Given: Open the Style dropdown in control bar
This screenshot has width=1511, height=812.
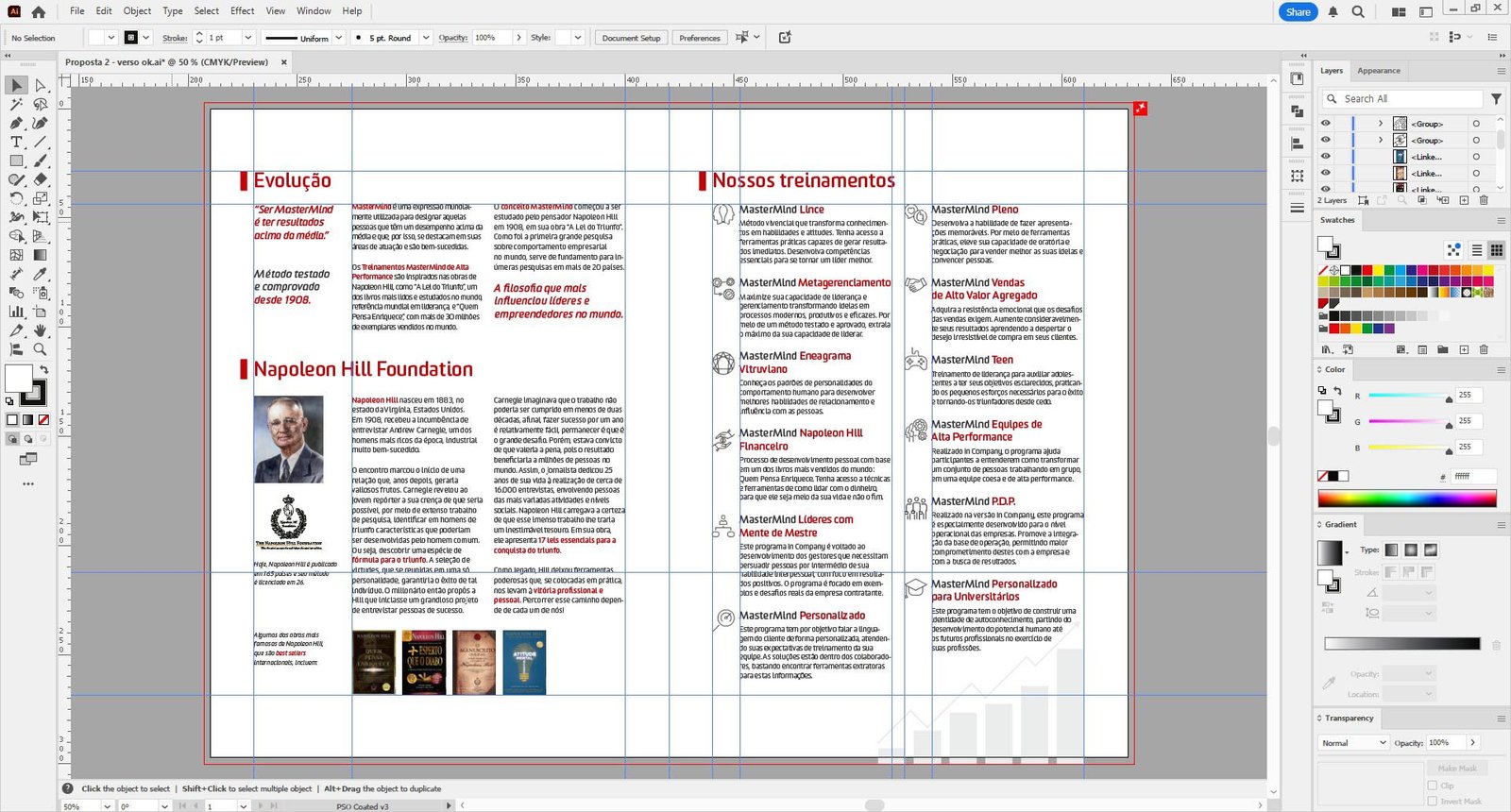Looking at the screenshot, I should point(578,38).
